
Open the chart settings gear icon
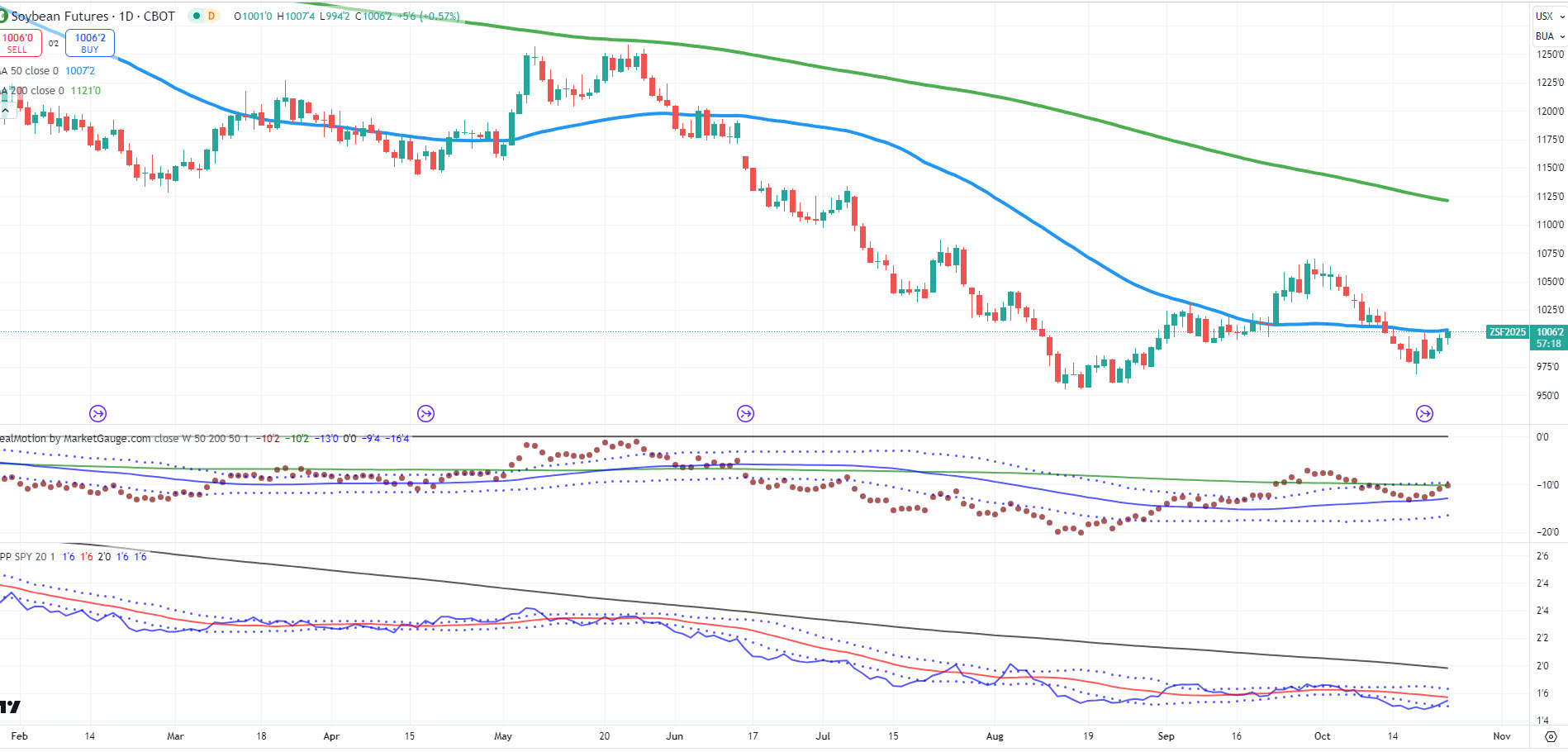[1551, 736]
